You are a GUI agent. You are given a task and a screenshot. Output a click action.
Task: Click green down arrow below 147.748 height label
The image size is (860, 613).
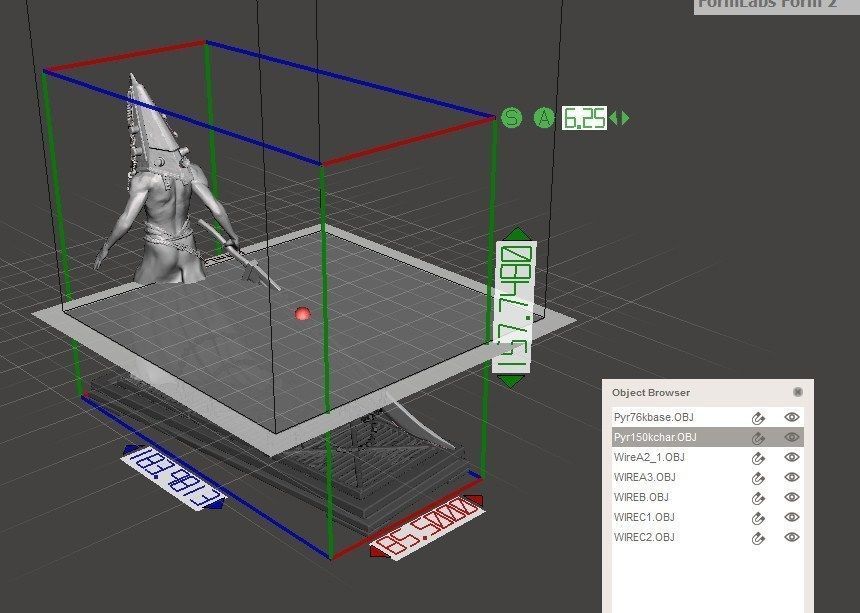(x=511, y=381)
